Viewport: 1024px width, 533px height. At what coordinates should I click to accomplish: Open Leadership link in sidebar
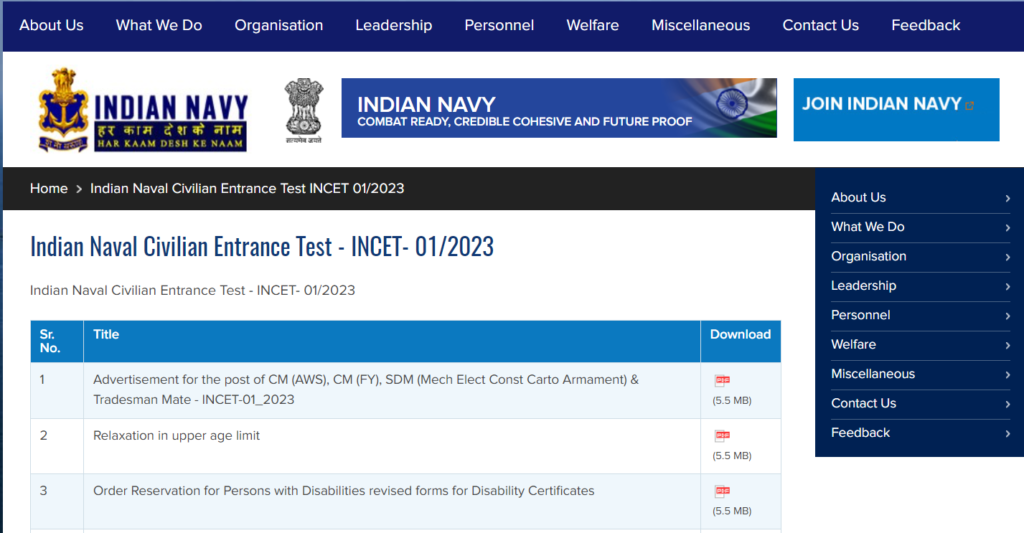863,285
